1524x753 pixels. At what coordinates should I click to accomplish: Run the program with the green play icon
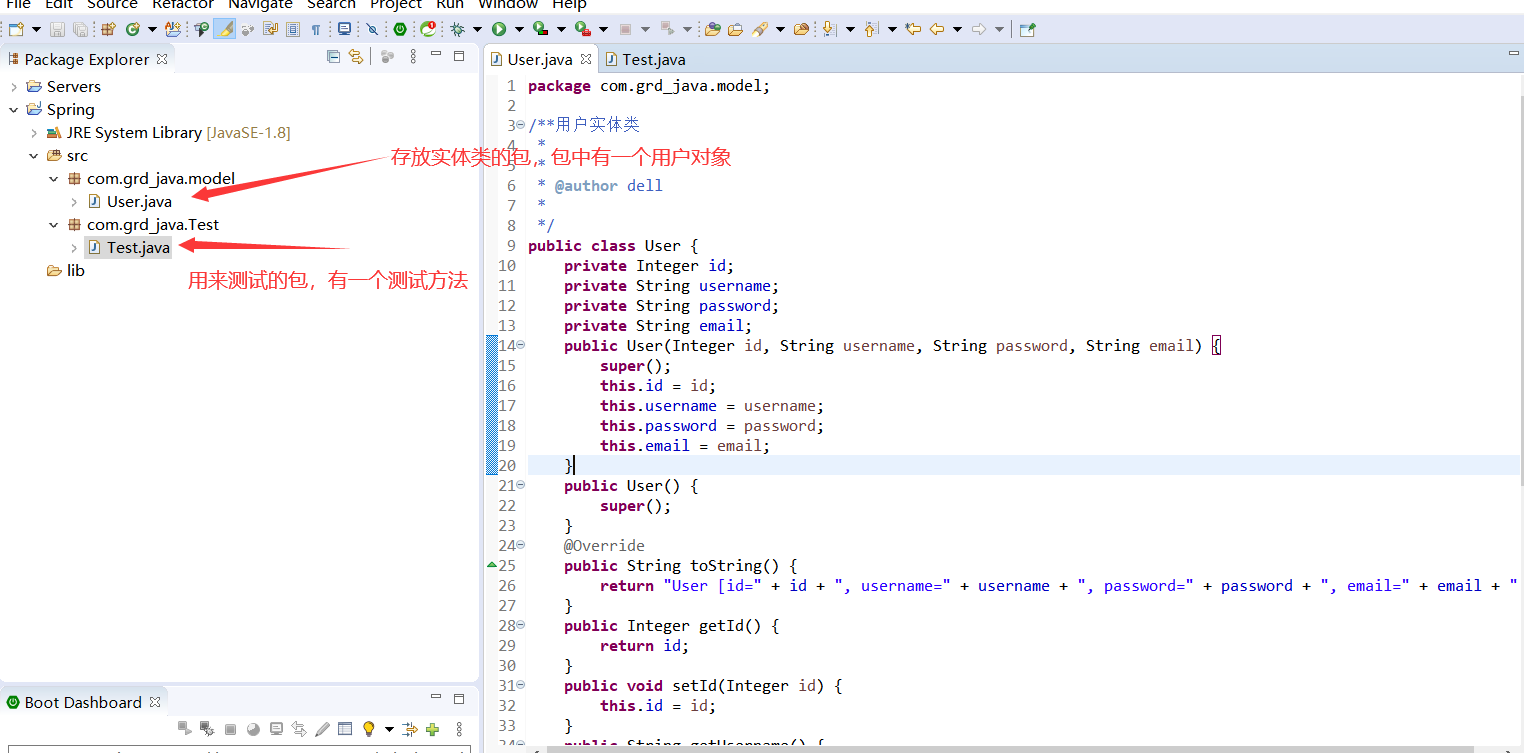point(498,29)
